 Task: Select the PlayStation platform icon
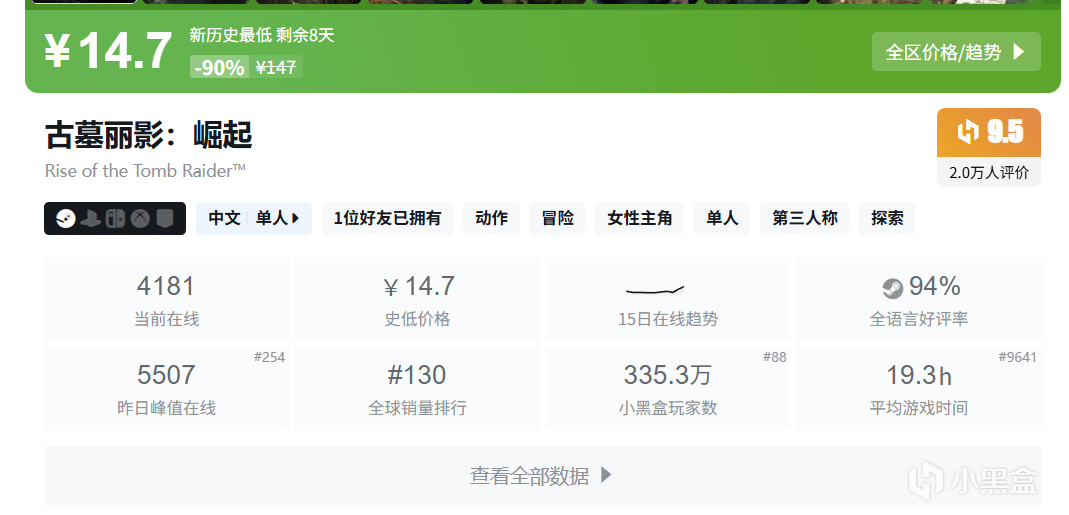[91, 219]
